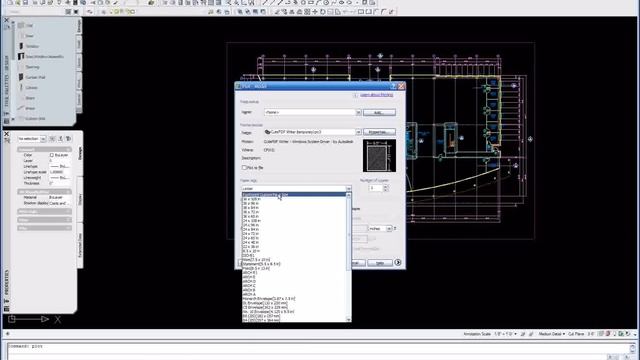
Task: Choose 'ARCH D' paper size
Action: pyautogui.click(x=294, y=282)
